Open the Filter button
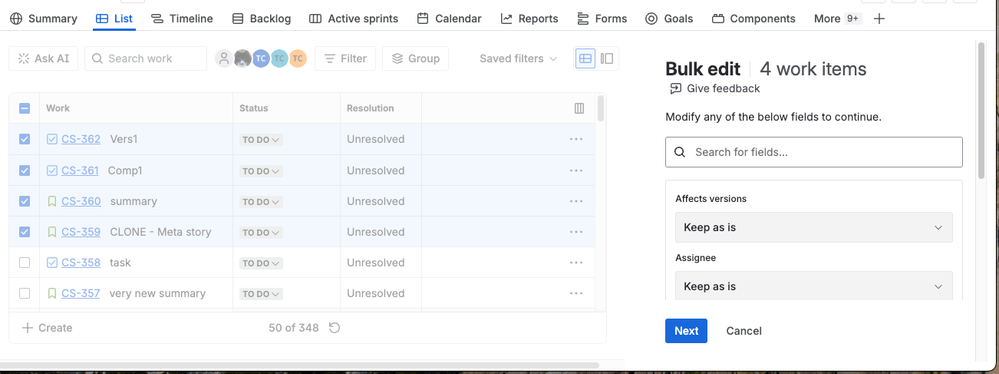The width and height of the screenshot is (999, 374). pos(345,59)
